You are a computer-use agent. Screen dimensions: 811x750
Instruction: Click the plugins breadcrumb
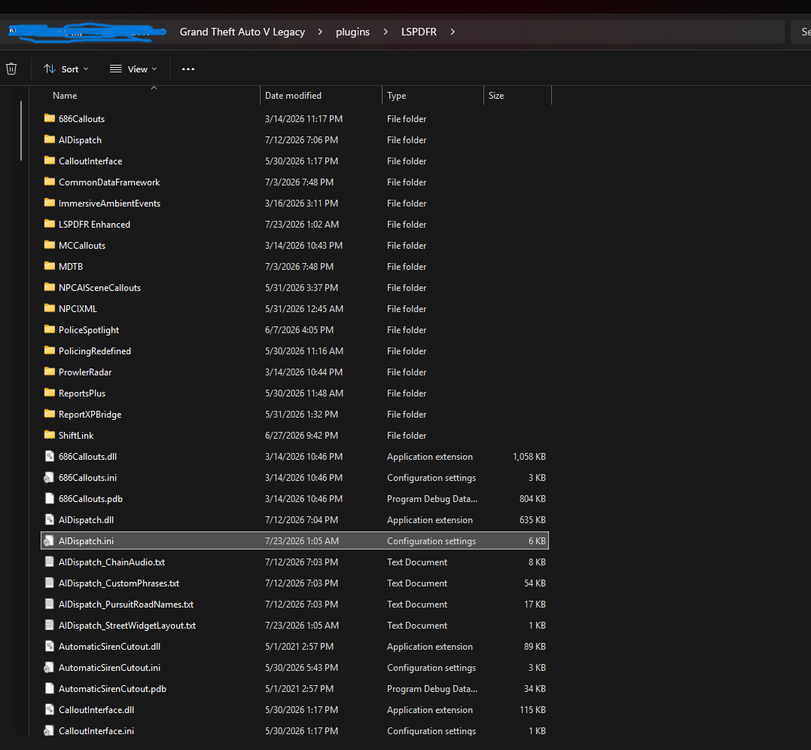click(x=353, y=32)
